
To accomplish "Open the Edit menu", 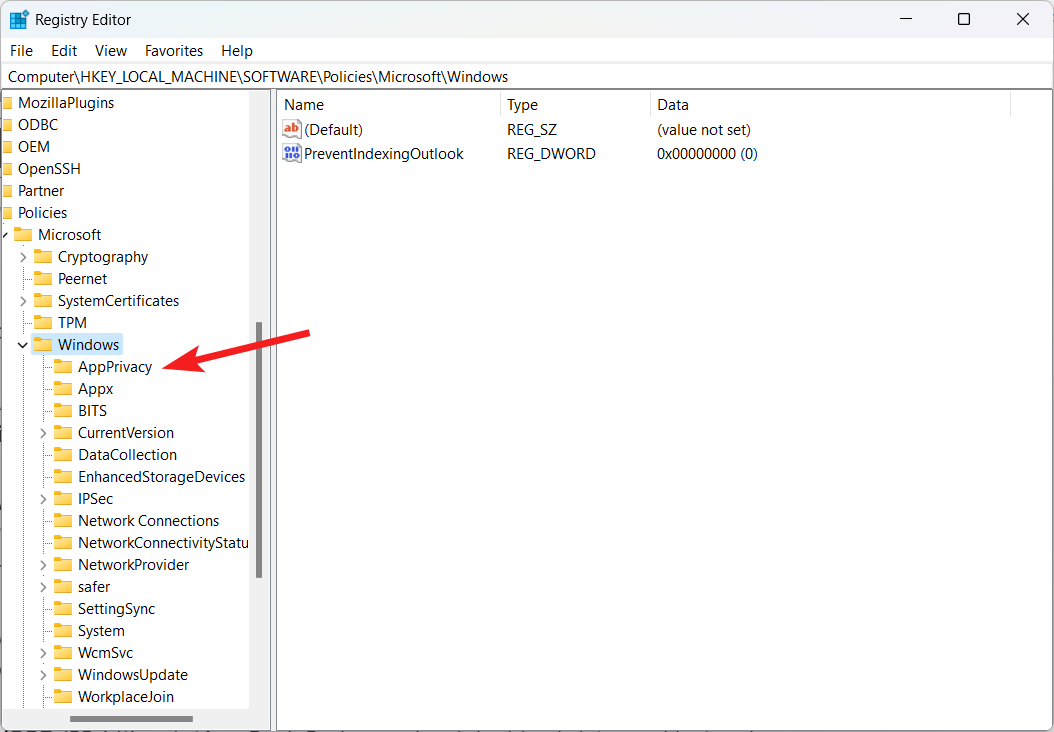I will tap(63, 50).
